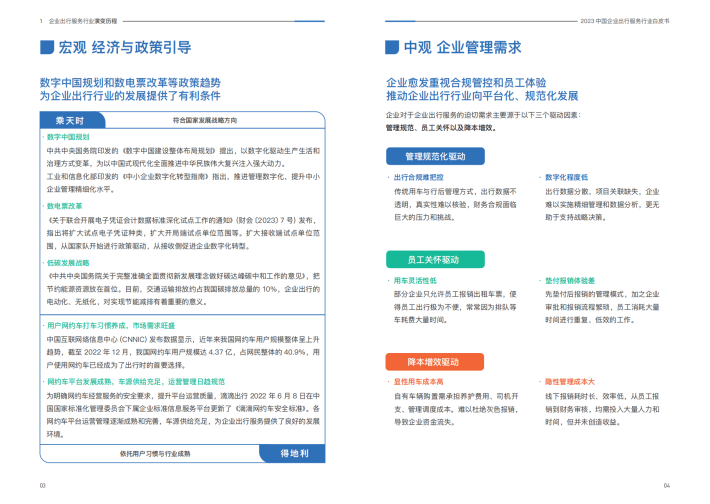Click the blue icon beside 宏观 heading
The image size is (710, 504).
(46, 47)
